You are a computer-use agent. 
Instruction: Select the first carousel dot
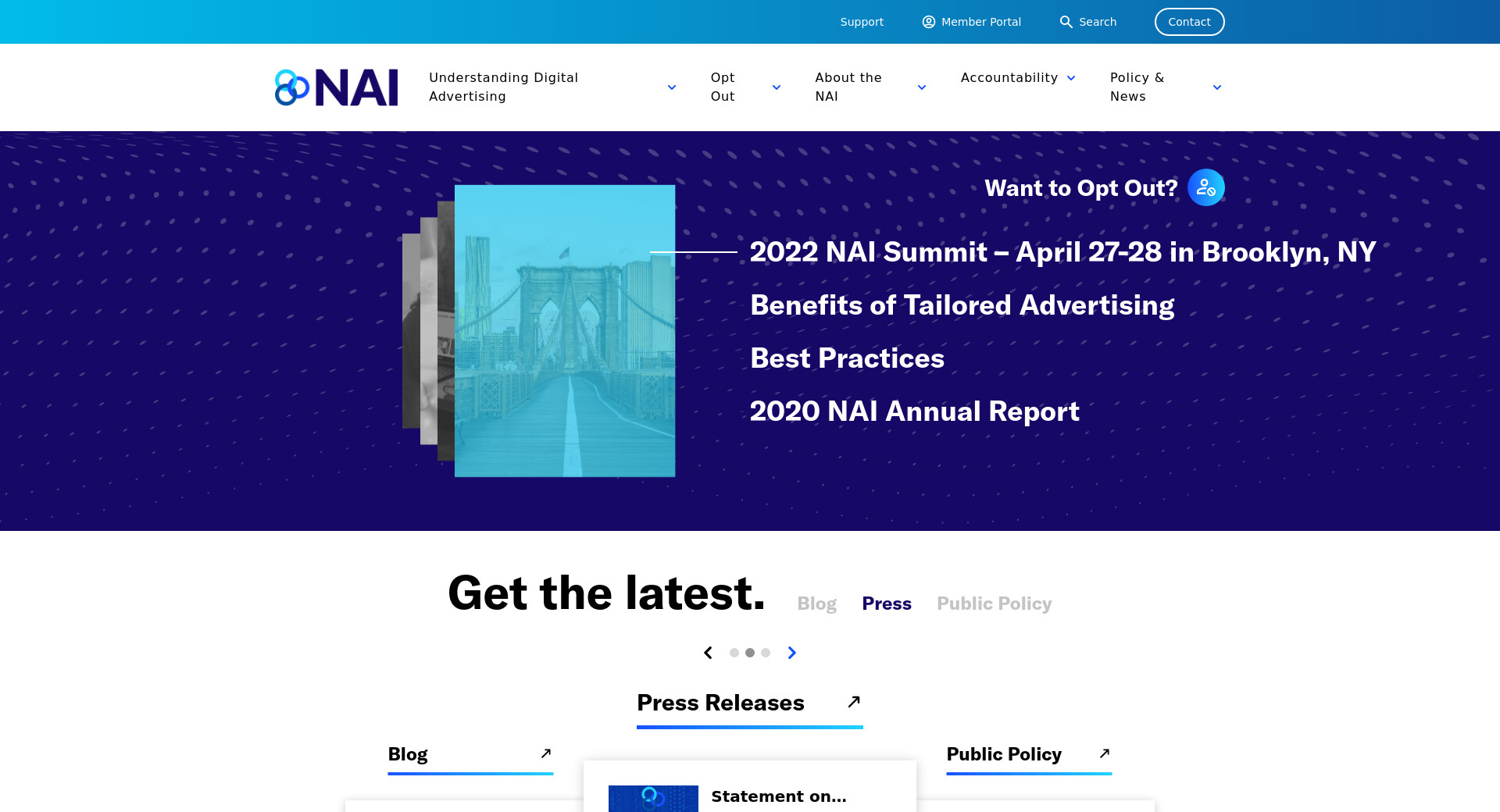(734, 653)
